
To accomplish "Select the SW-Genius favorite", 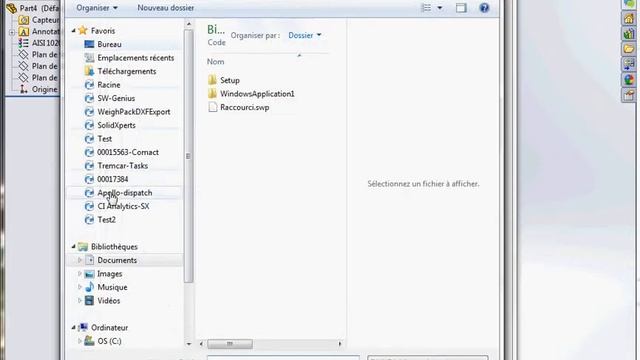I will 116,98.
